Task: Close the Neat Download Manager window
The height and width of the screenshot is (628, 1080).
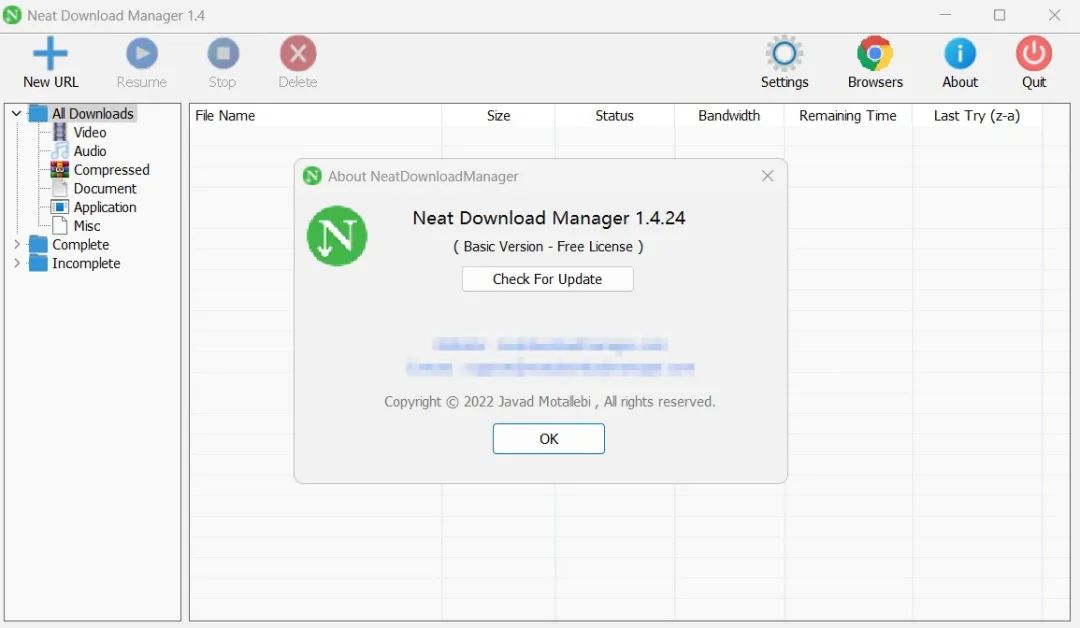Action: coord(1055,15)
